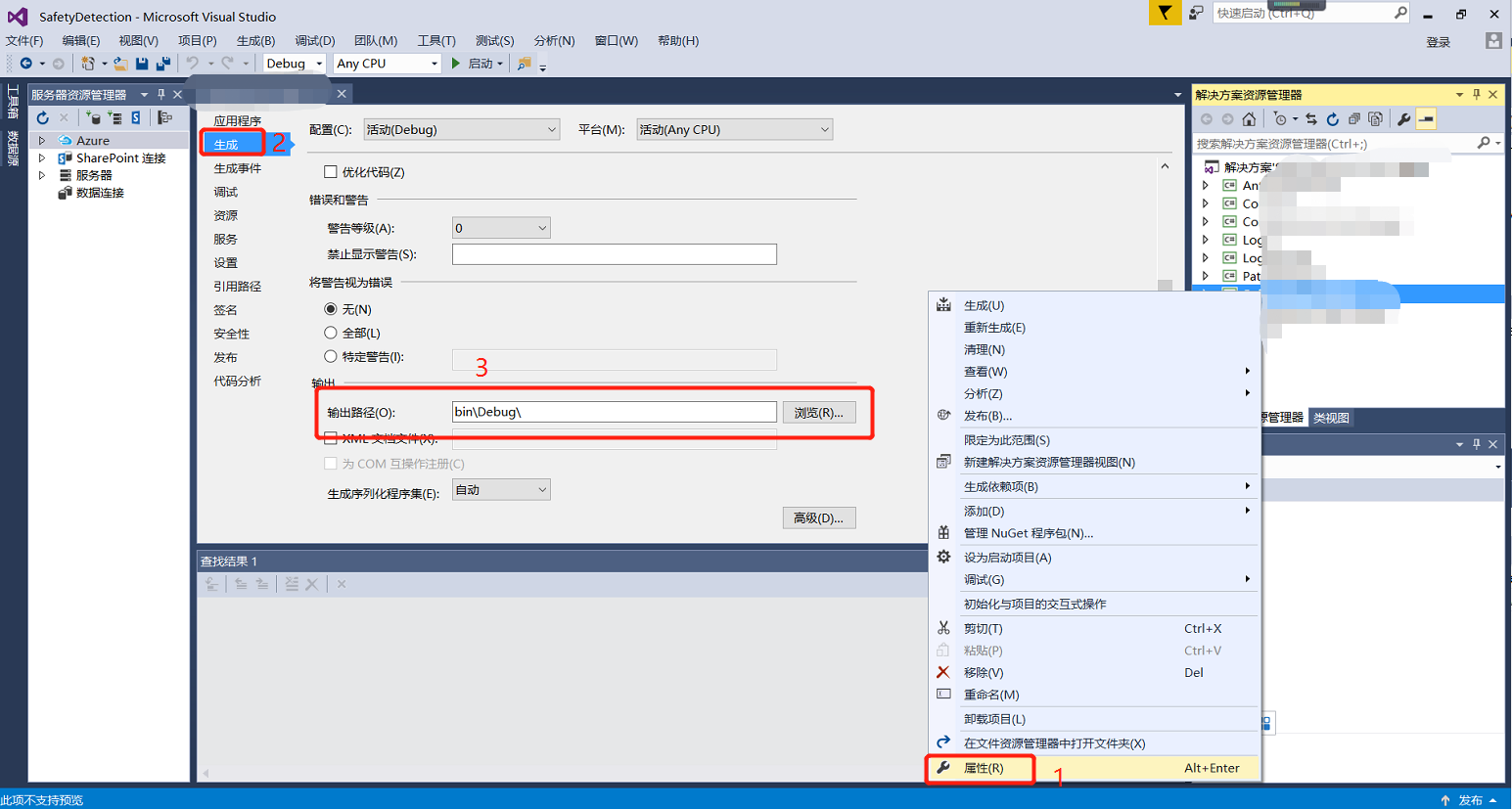Viewport: 1512px width, 809px height.
Task: Click the 浏览(R)... browse button
Action: 818,412
